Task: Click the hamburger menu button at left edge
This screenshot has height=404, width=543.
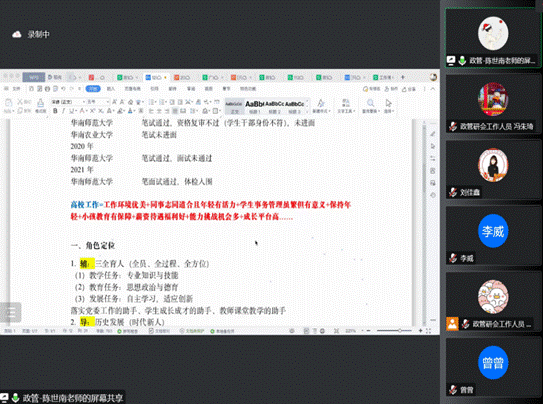Action: [10, 312]
